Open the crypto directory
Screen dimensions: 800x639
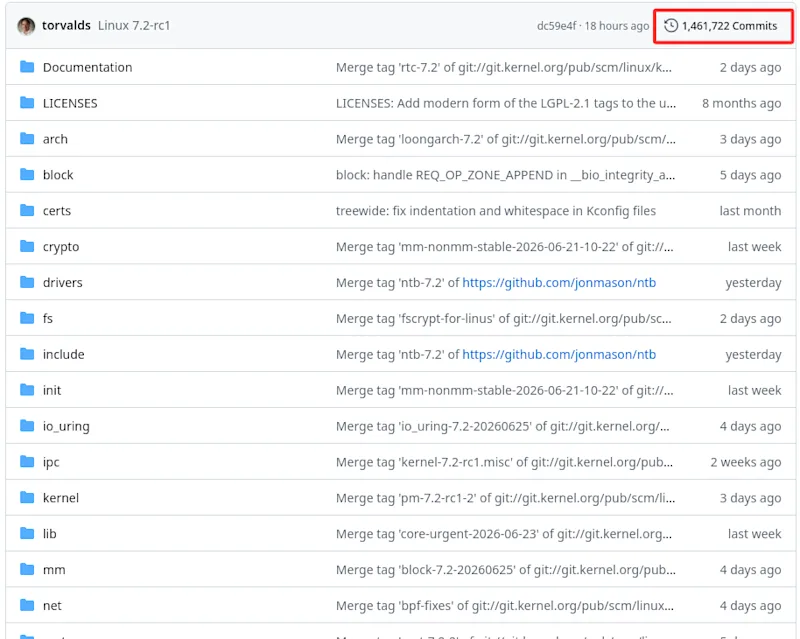61,247
